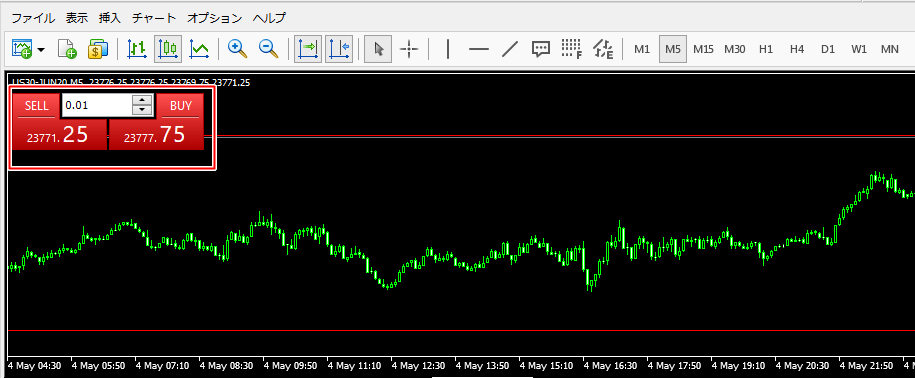Screen dimensions: 915x378
Task: Toggle the chart shift button
Action: (339, 49)
